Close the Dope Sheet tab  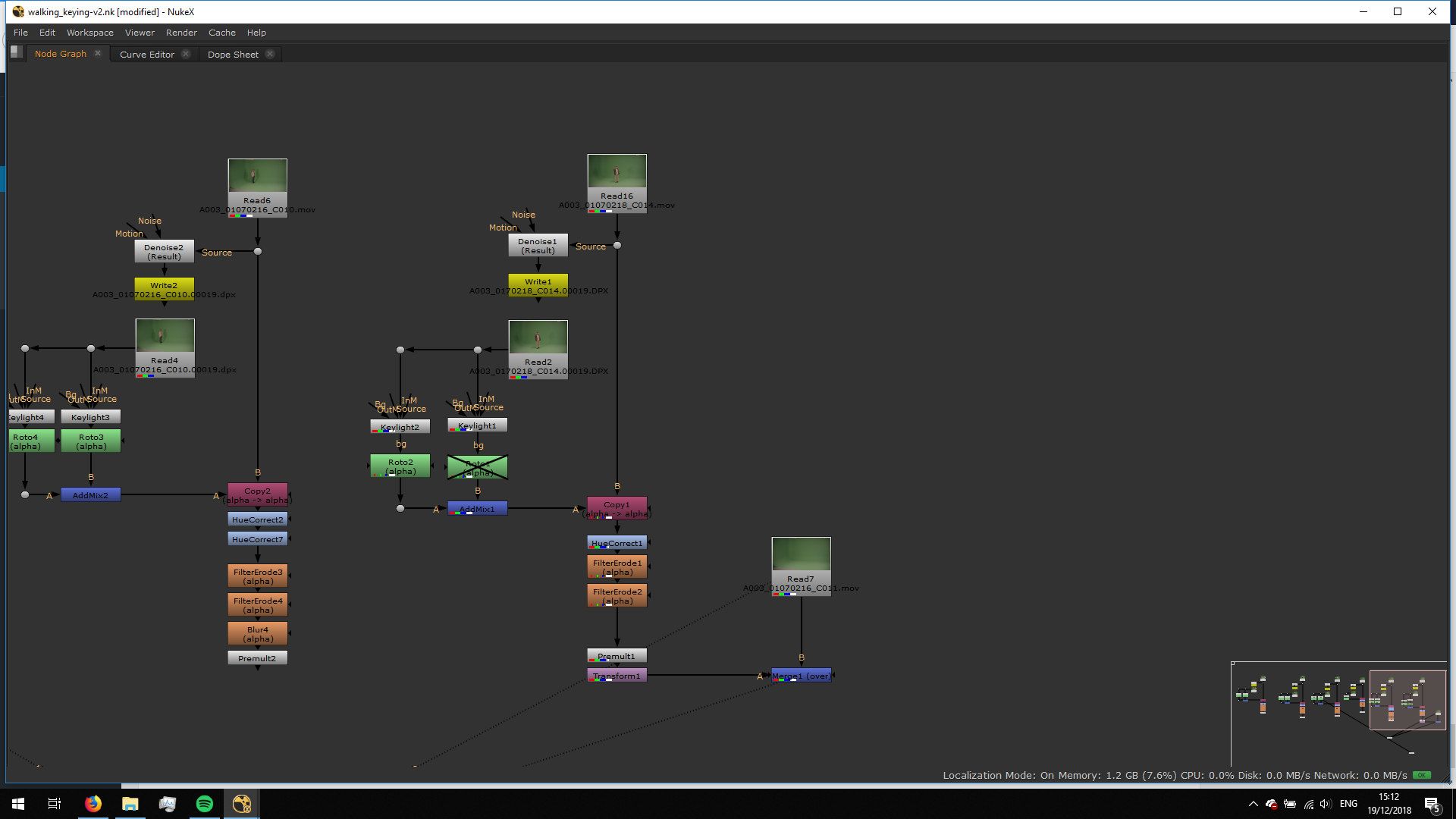(270, 54)
